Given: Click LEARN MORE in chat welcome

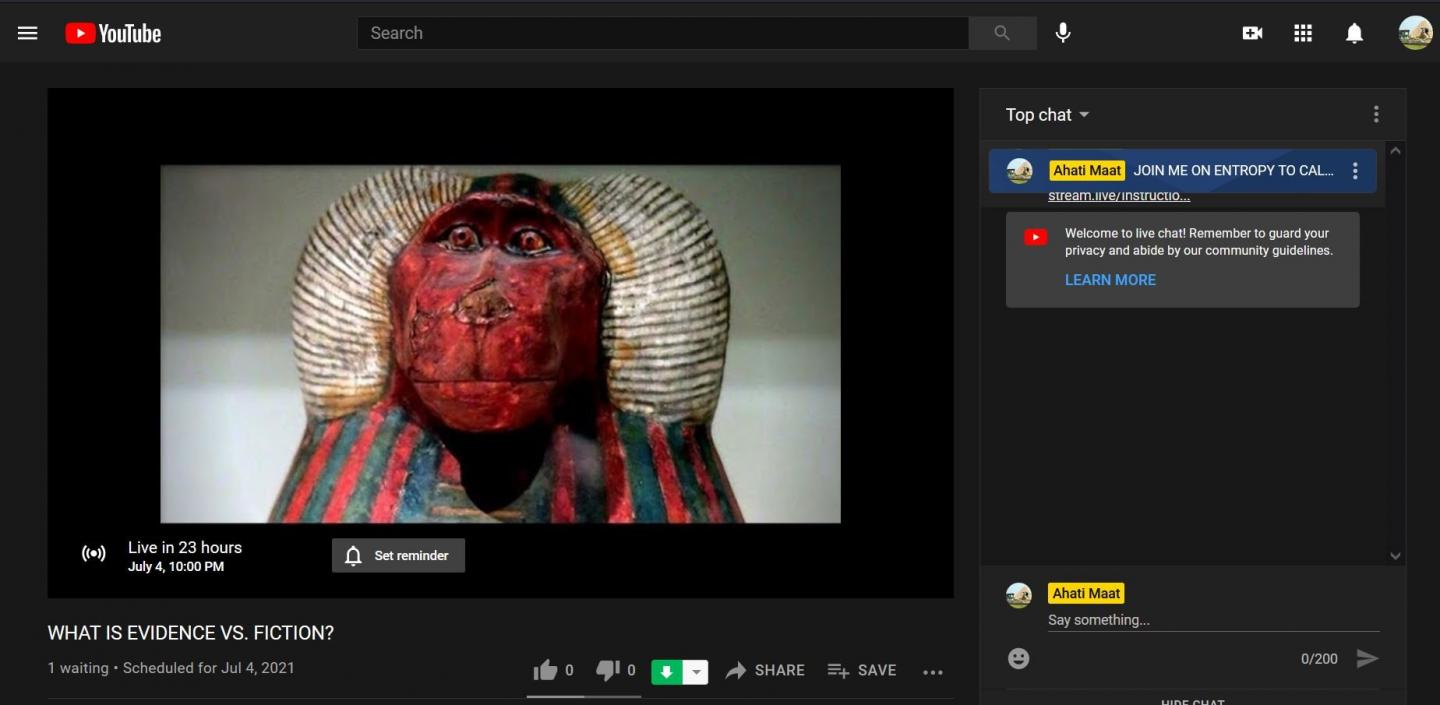Looking at the screenshot, I should click(1110, 280).
